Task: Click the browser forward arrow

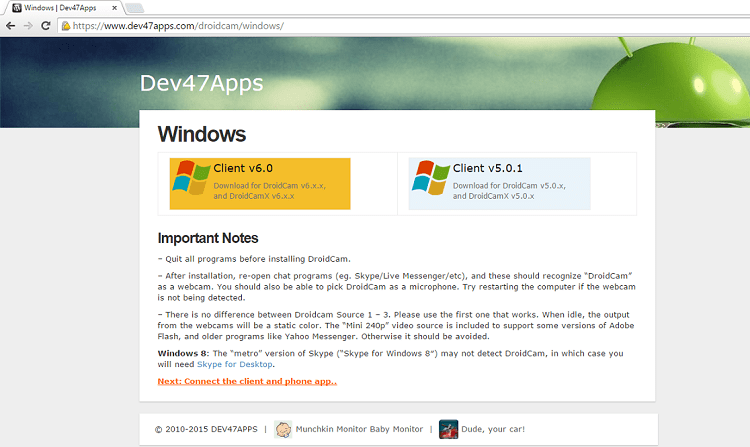Action: (x=28, y=26)
